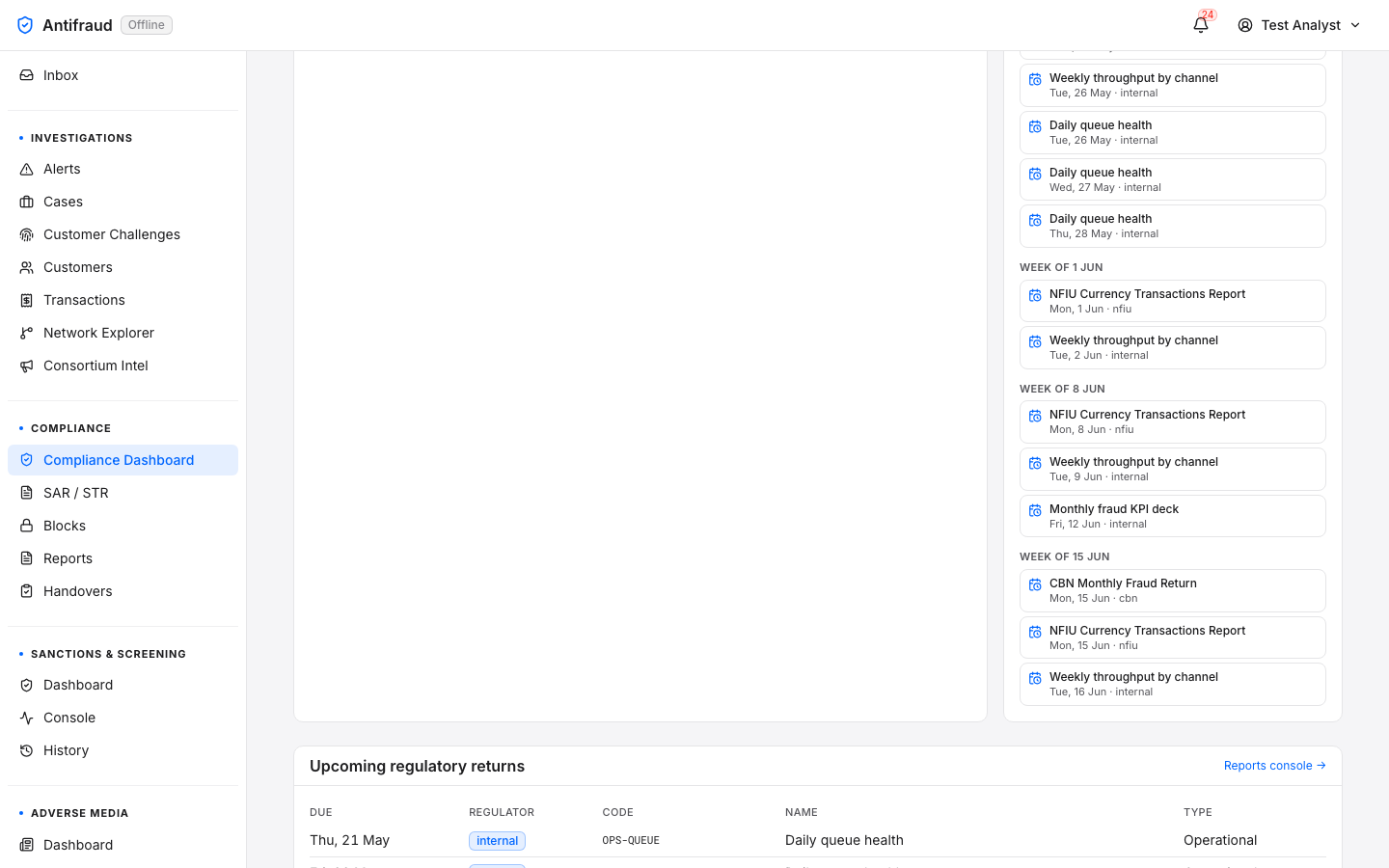Click the Network Explorer branch icon
1389x868 pixels.
coord(27,333)
